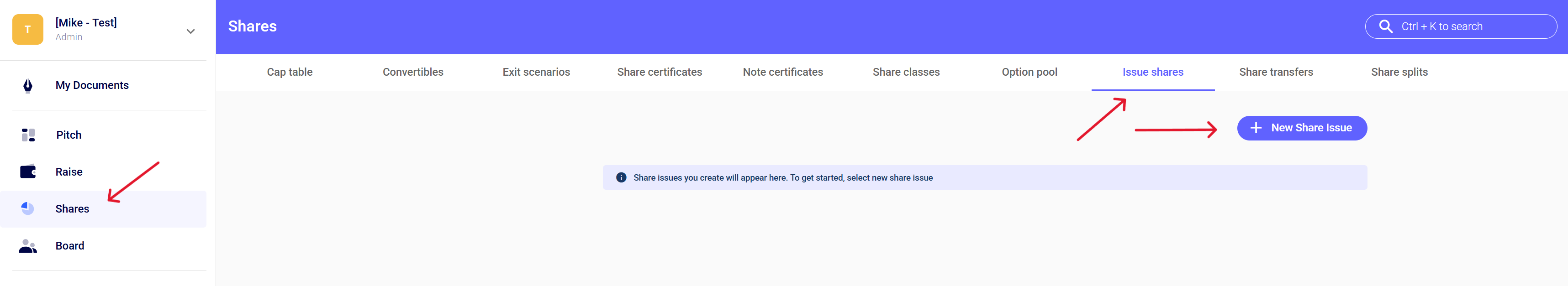The width and height of the screenshot is (1568, 286).
Task: Click the info icon in the notice banner
Action: coord(621,178)
